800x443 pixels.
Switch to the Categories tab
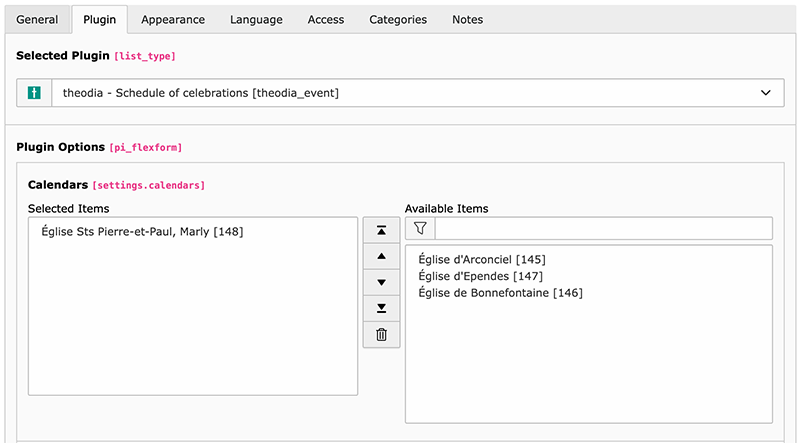(398, 19)
